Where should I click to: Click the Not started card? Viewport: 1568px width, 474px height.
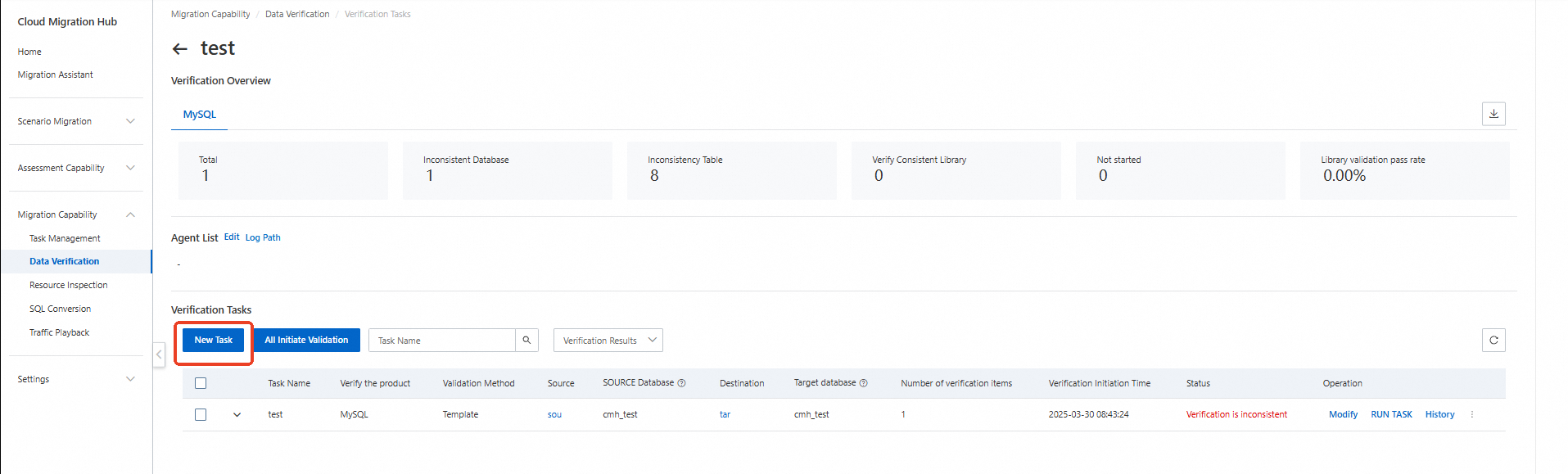pyautogui.click(x=1181, y=170)
